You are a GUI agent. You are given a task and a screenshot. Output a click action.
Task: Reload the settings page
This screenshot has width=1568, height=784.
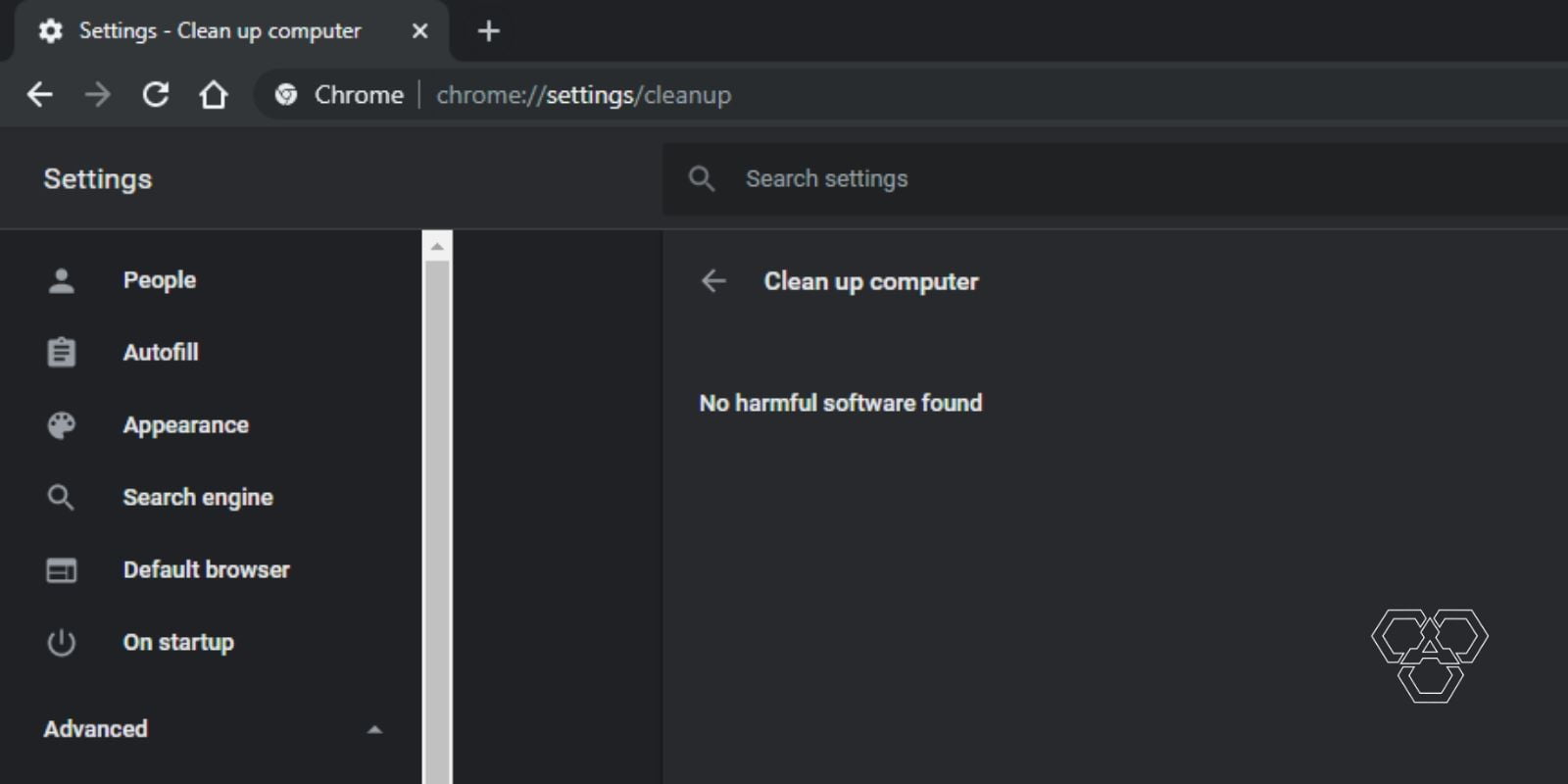point(156,95)
